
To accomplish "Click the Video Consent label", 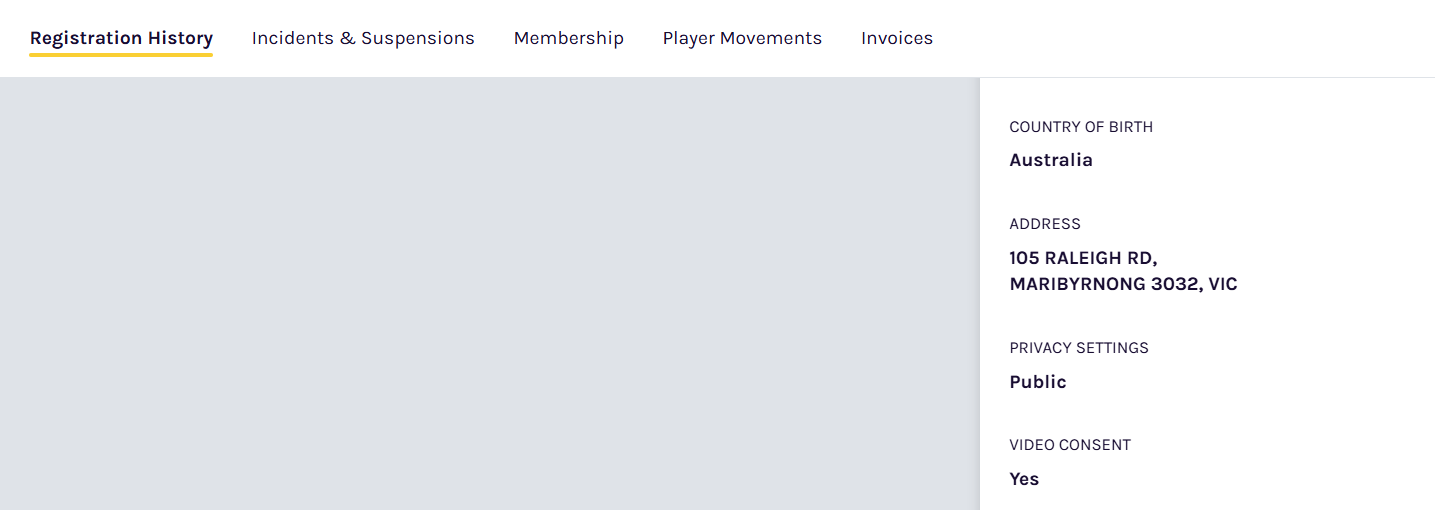I will (x=1070, y=445).
